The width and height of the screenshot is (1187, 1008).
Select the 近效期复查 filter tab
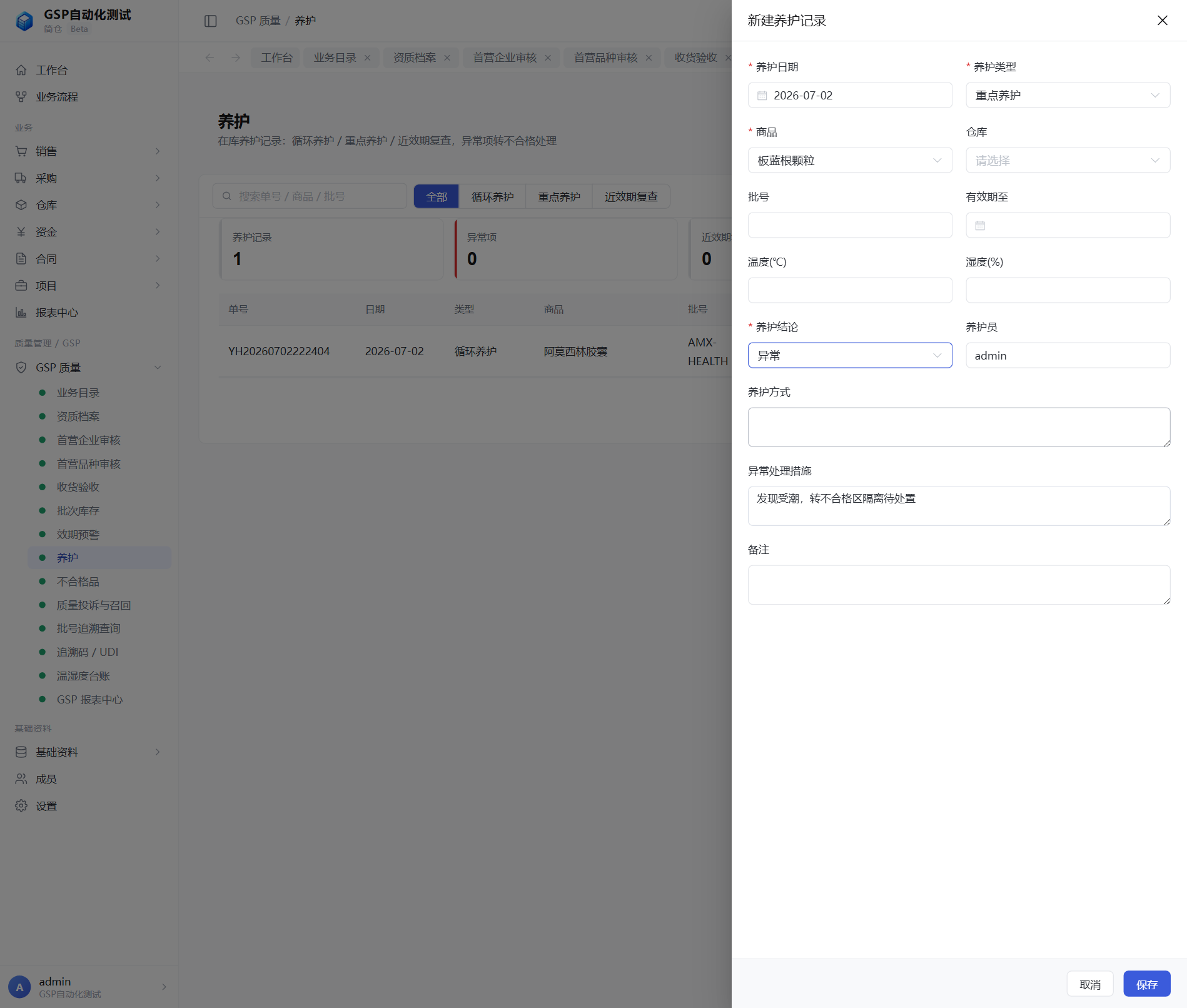[631, 197]
